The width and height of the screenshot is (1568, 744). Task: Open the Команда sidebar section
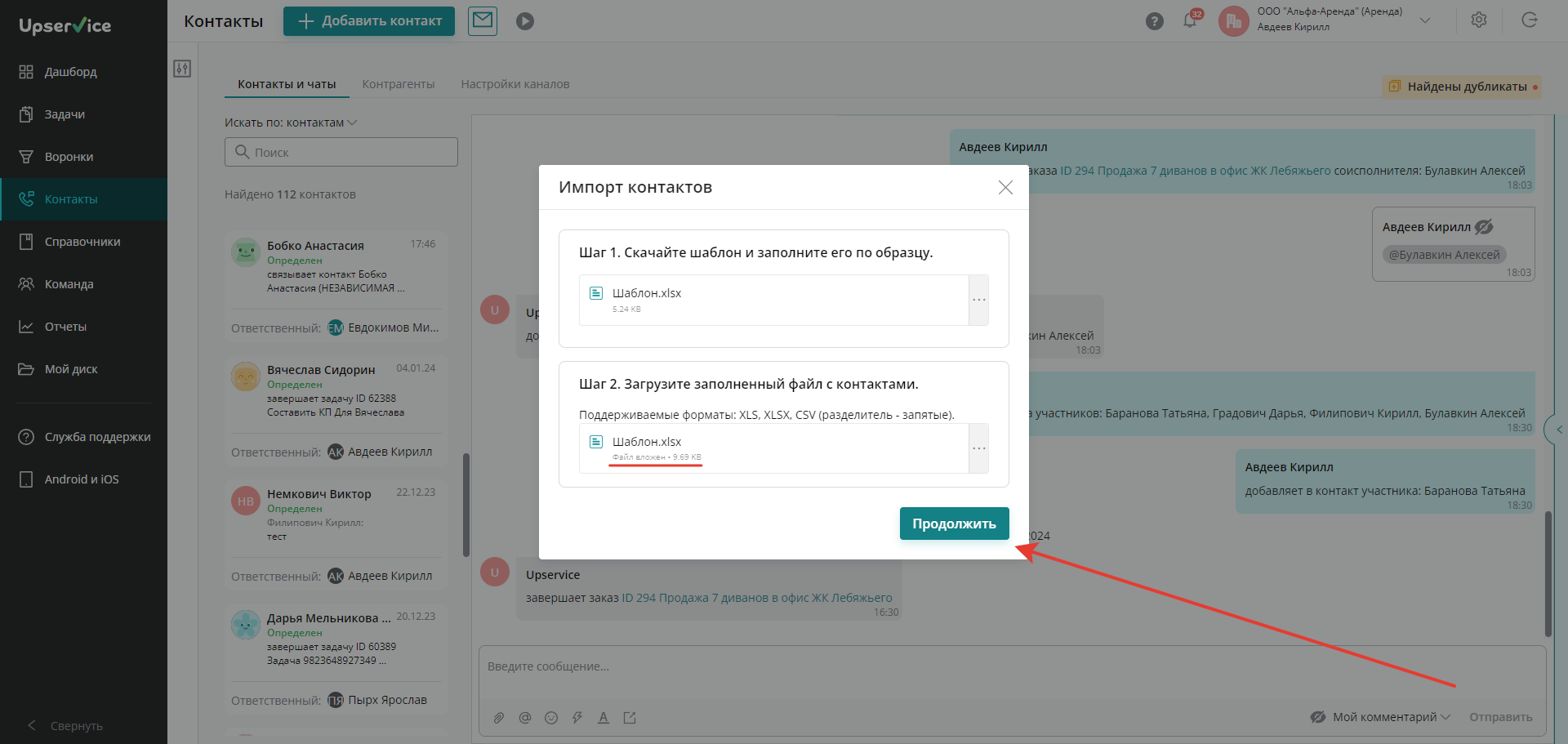[83, 284]
